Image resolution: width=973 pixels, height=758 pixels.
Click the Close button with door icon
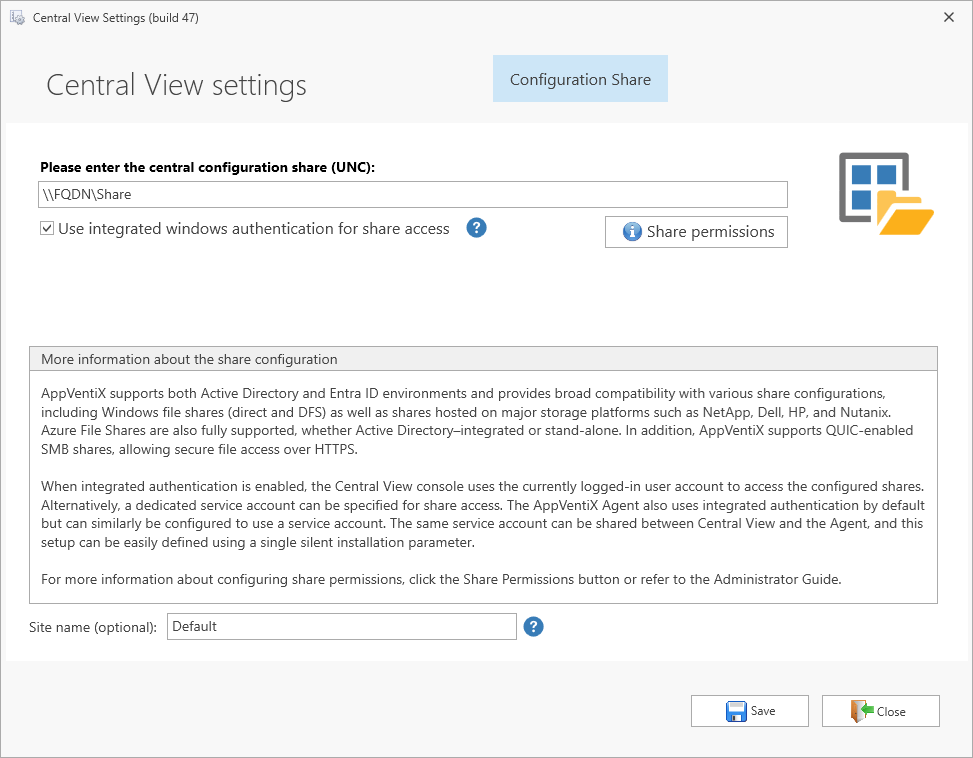(x=881, y=711)
